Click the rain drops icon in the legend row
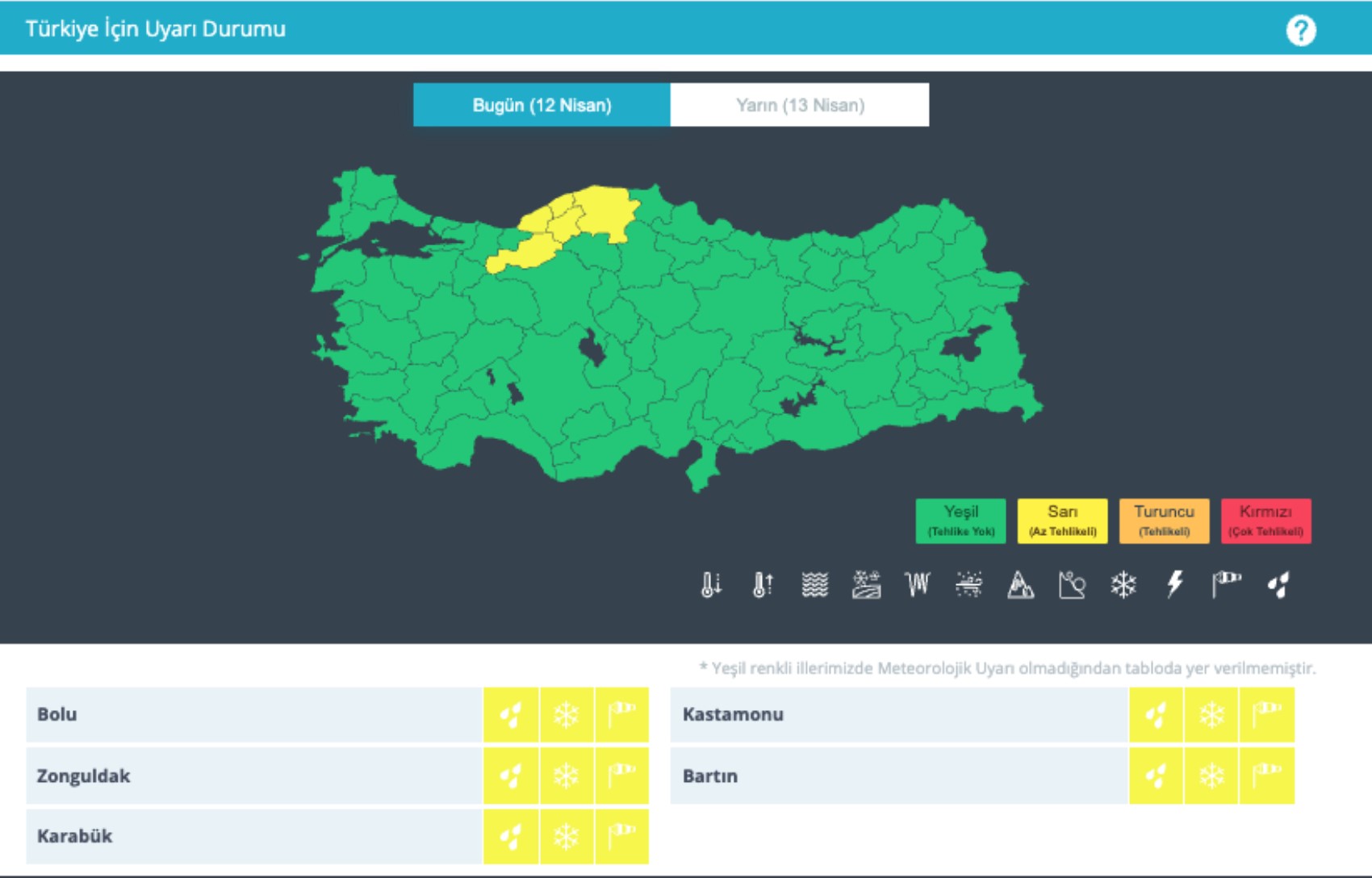Image resolution: width=1372 pixels, height=878 pixels. [1278, 584]
